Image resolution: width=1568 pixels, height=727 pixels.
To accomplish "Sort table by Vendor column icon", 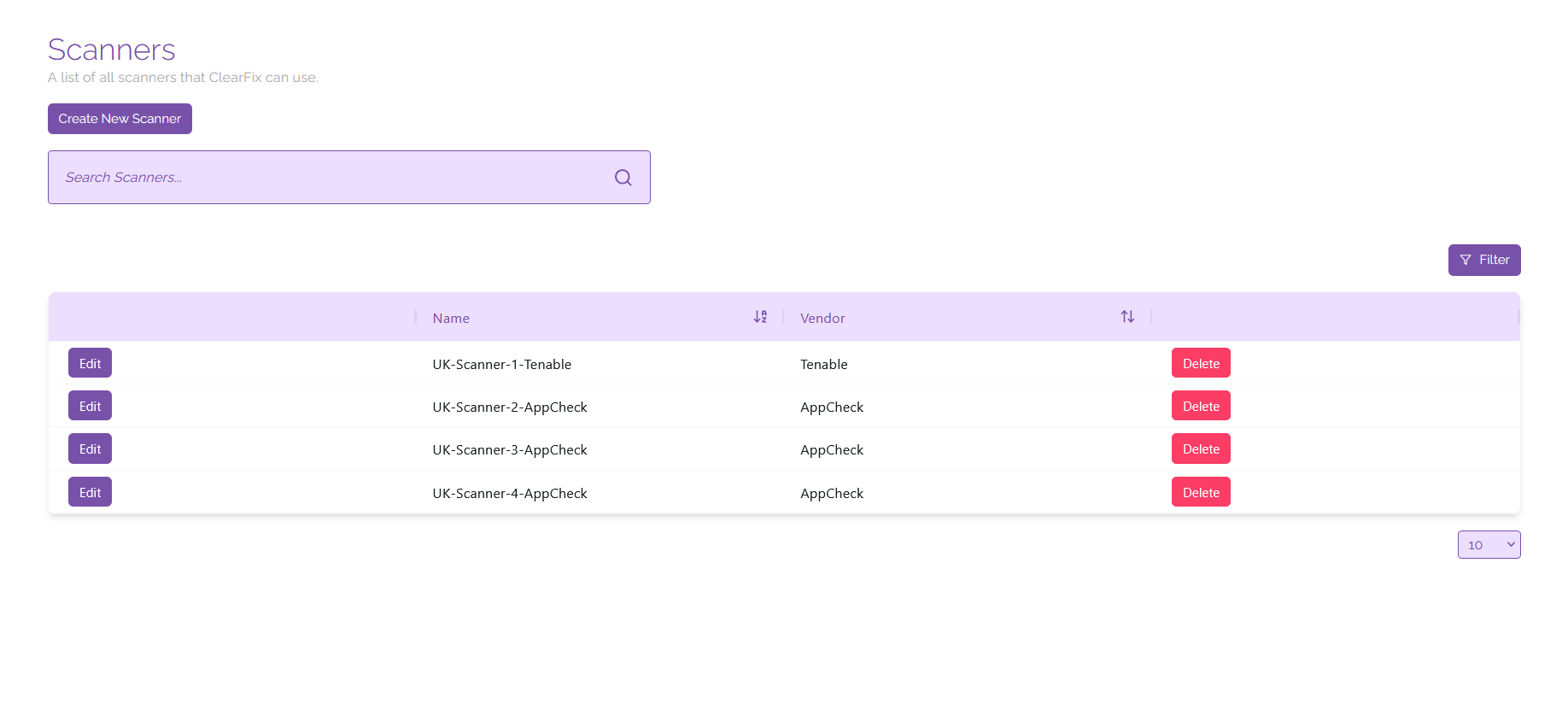I will [x=1127, y=317].
